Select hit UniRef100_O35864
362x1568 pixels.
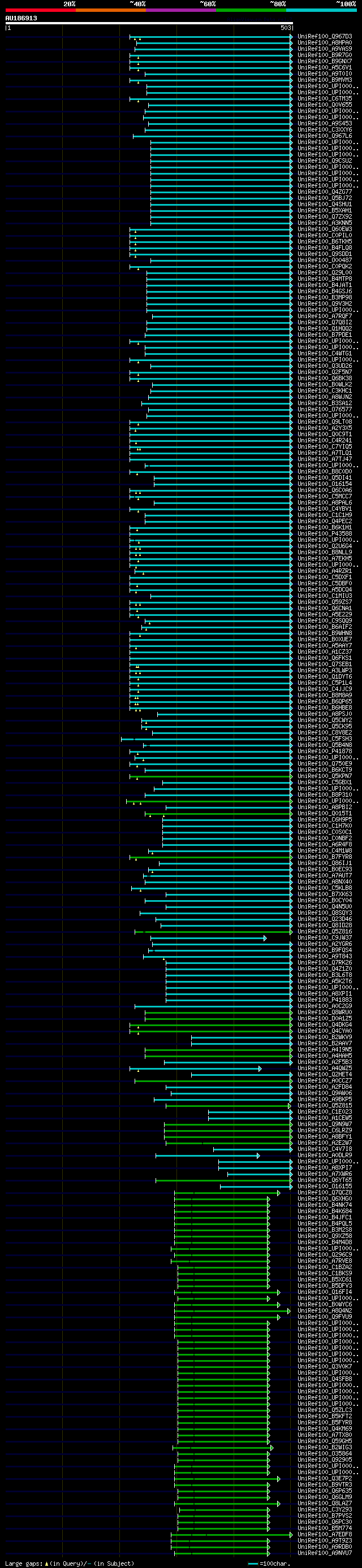(x=325, y=1453)
